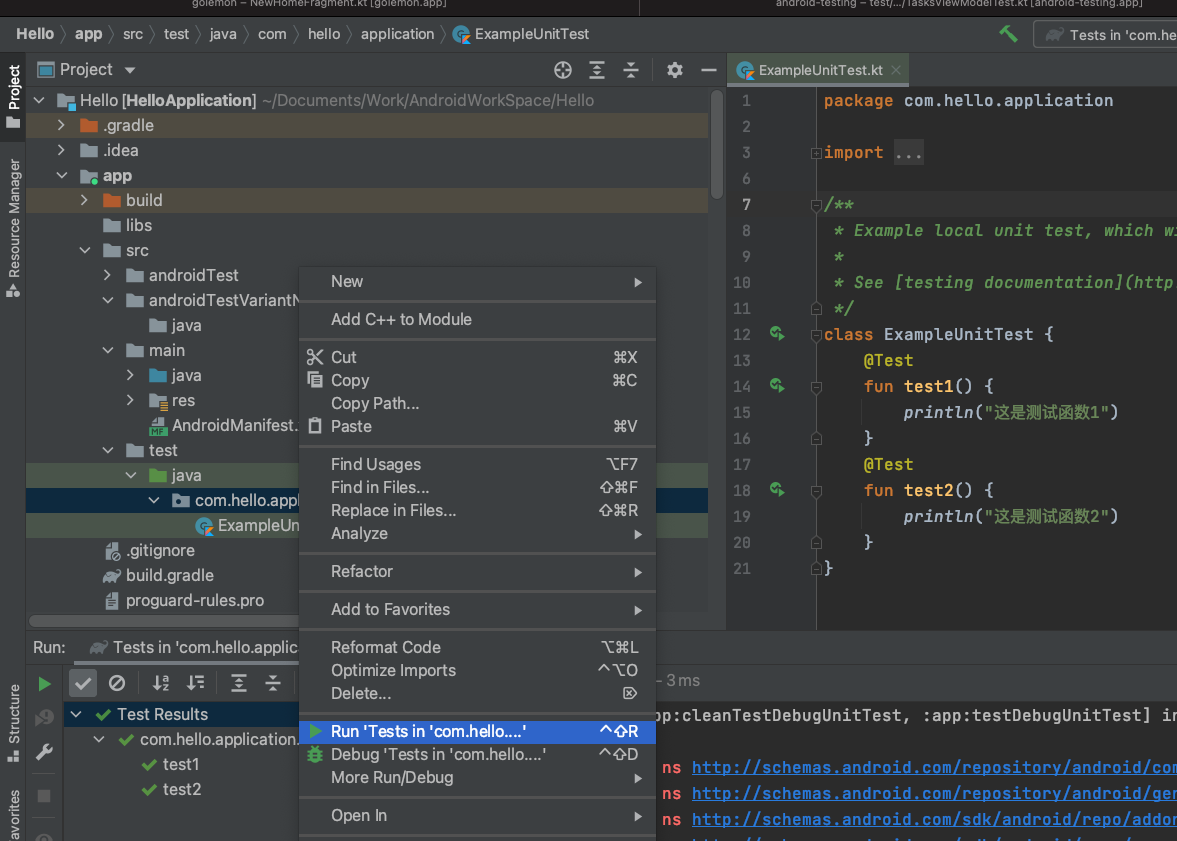Toggle Show Passed checkmark filter
The width and height of the screenshot is (1177, 841).
pos(83,683)
